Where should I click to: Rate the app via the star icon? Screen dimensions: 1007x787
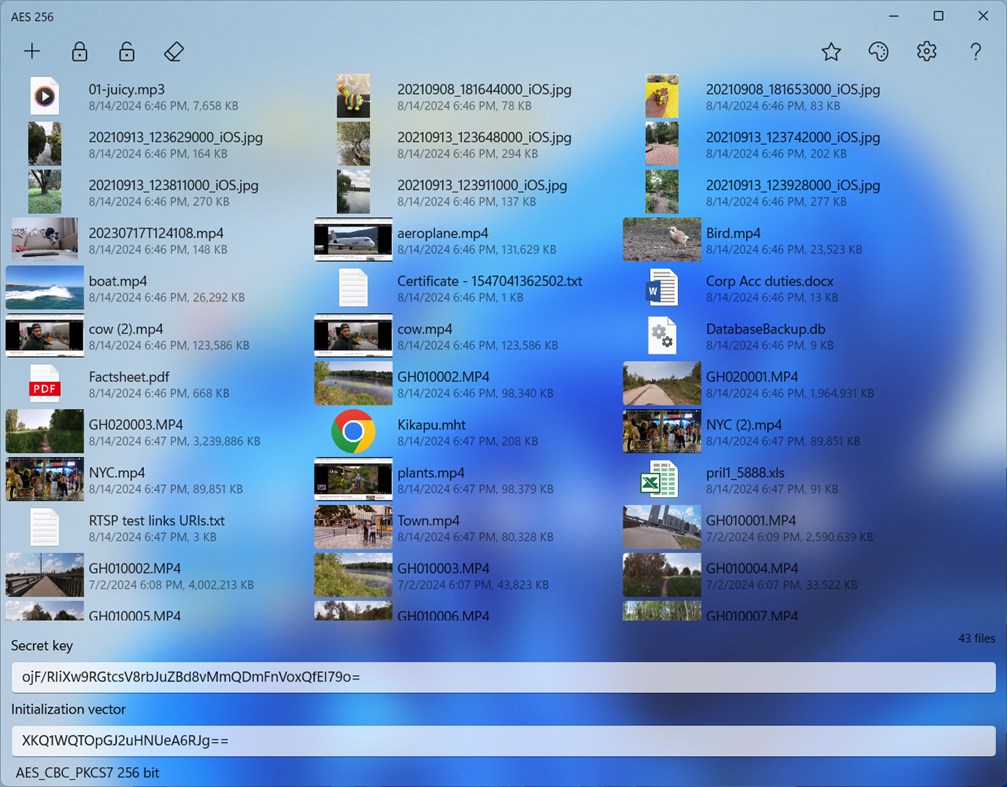pos(830,51)
